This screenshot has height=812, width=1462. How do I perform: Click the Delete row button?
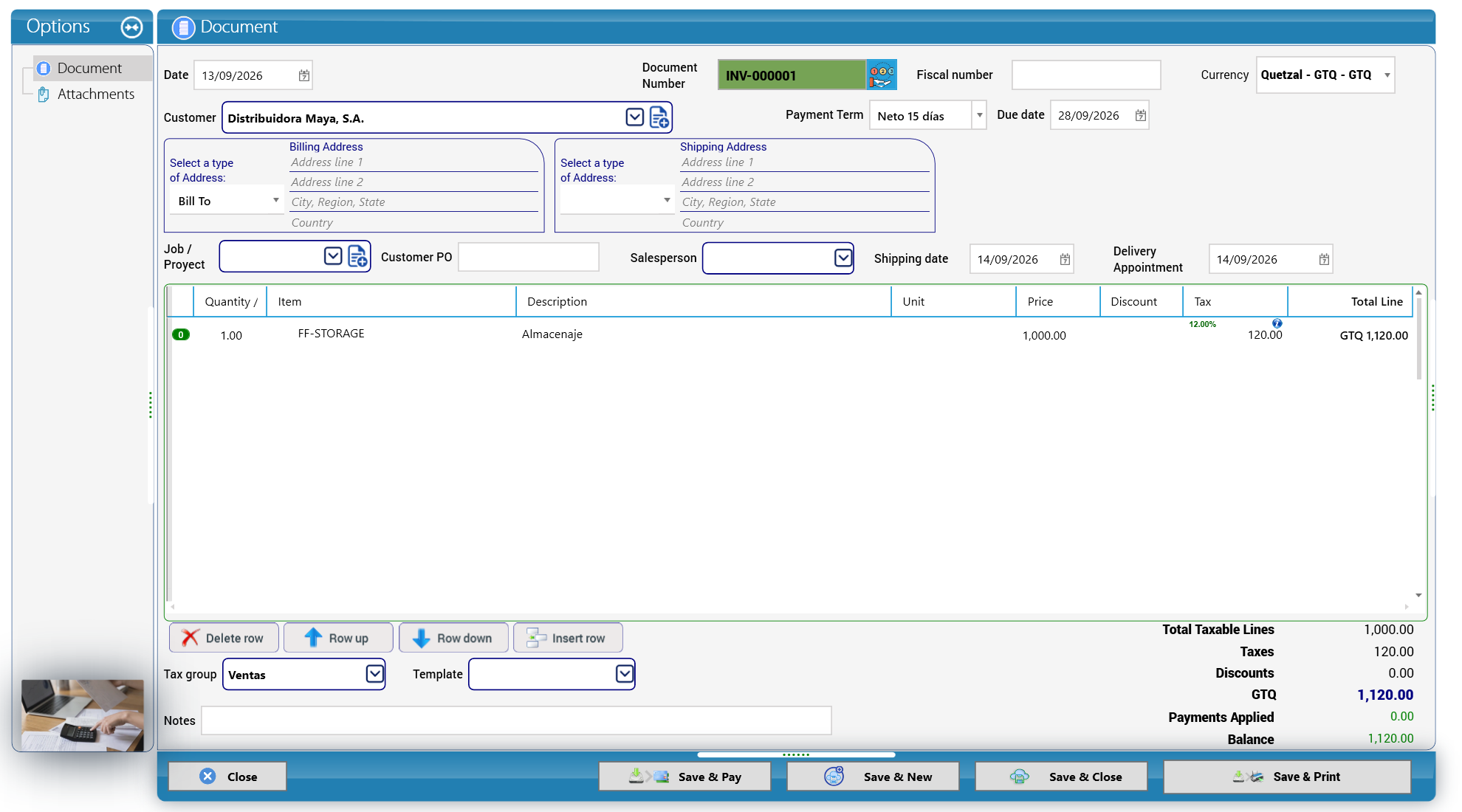click(x=224, y=638)
